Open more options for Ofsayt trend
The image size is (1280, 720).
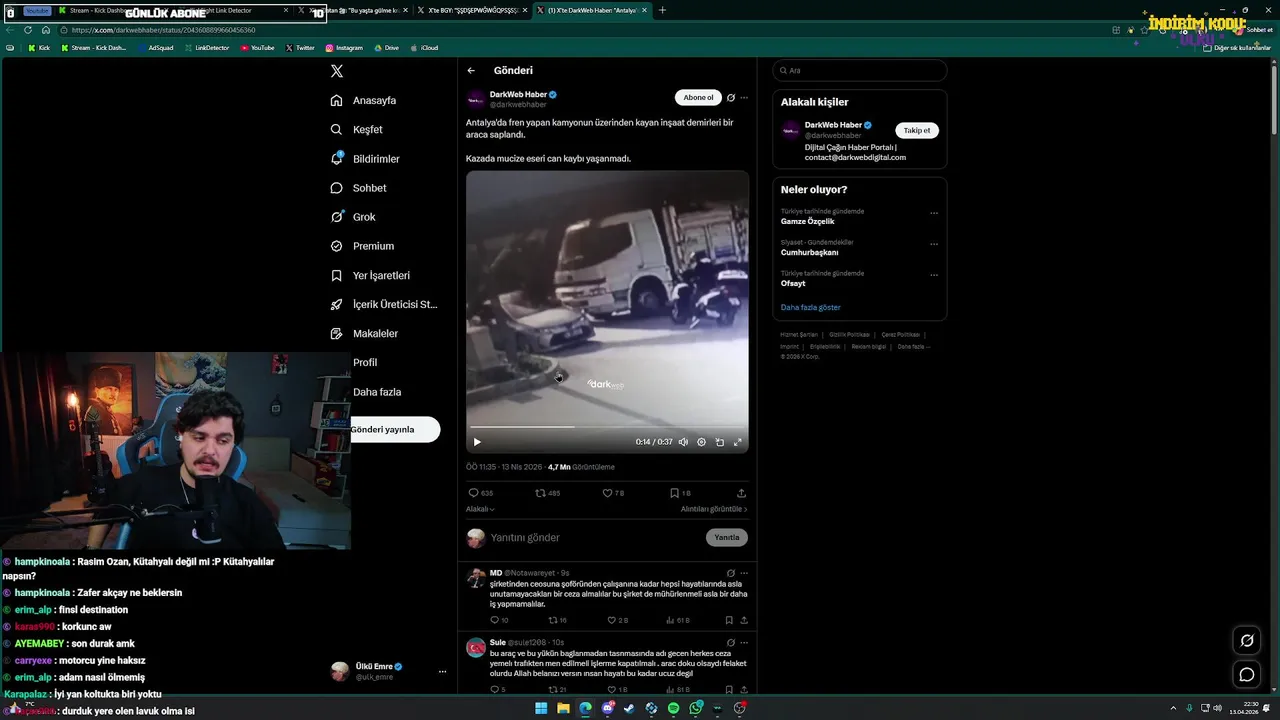pyautogui.click(x=934, y=275)
